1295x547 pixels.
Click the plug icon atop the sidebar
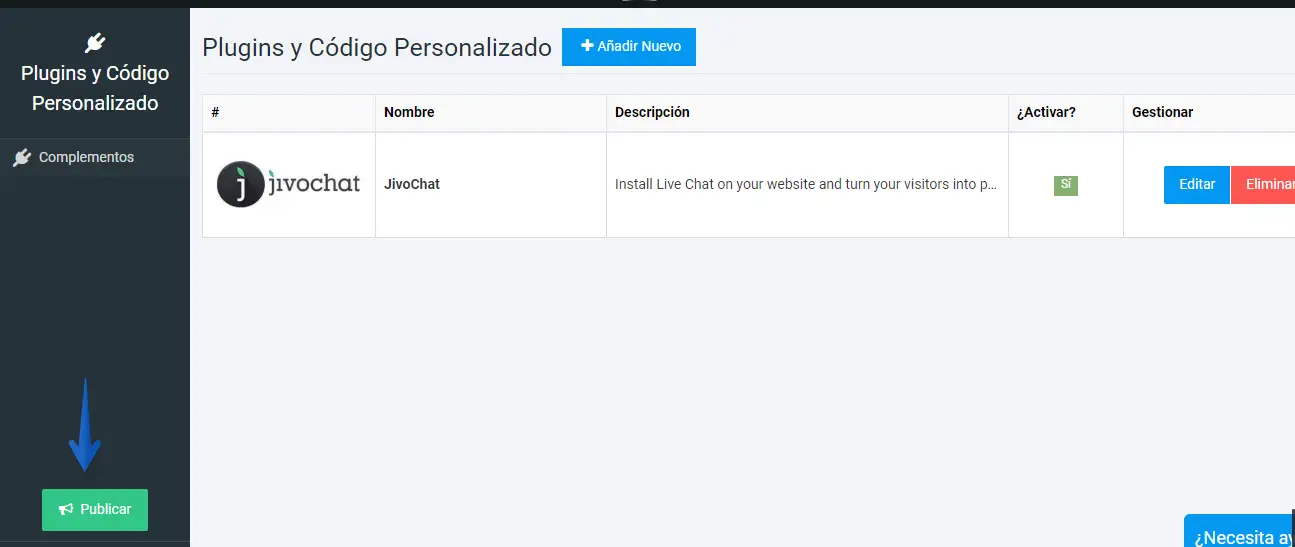coord(95,42)
